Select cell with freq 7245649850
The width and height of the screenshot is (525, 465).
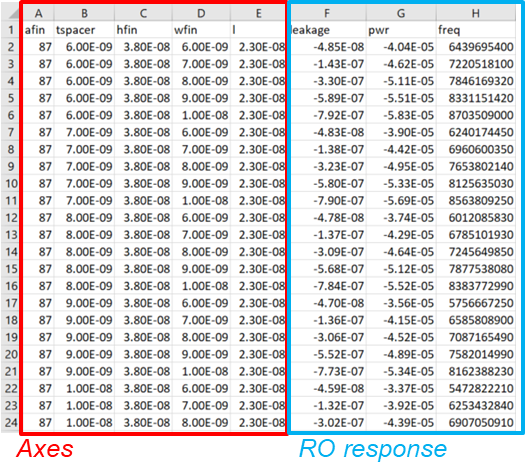pyautogui.click(x=476, y=252)
